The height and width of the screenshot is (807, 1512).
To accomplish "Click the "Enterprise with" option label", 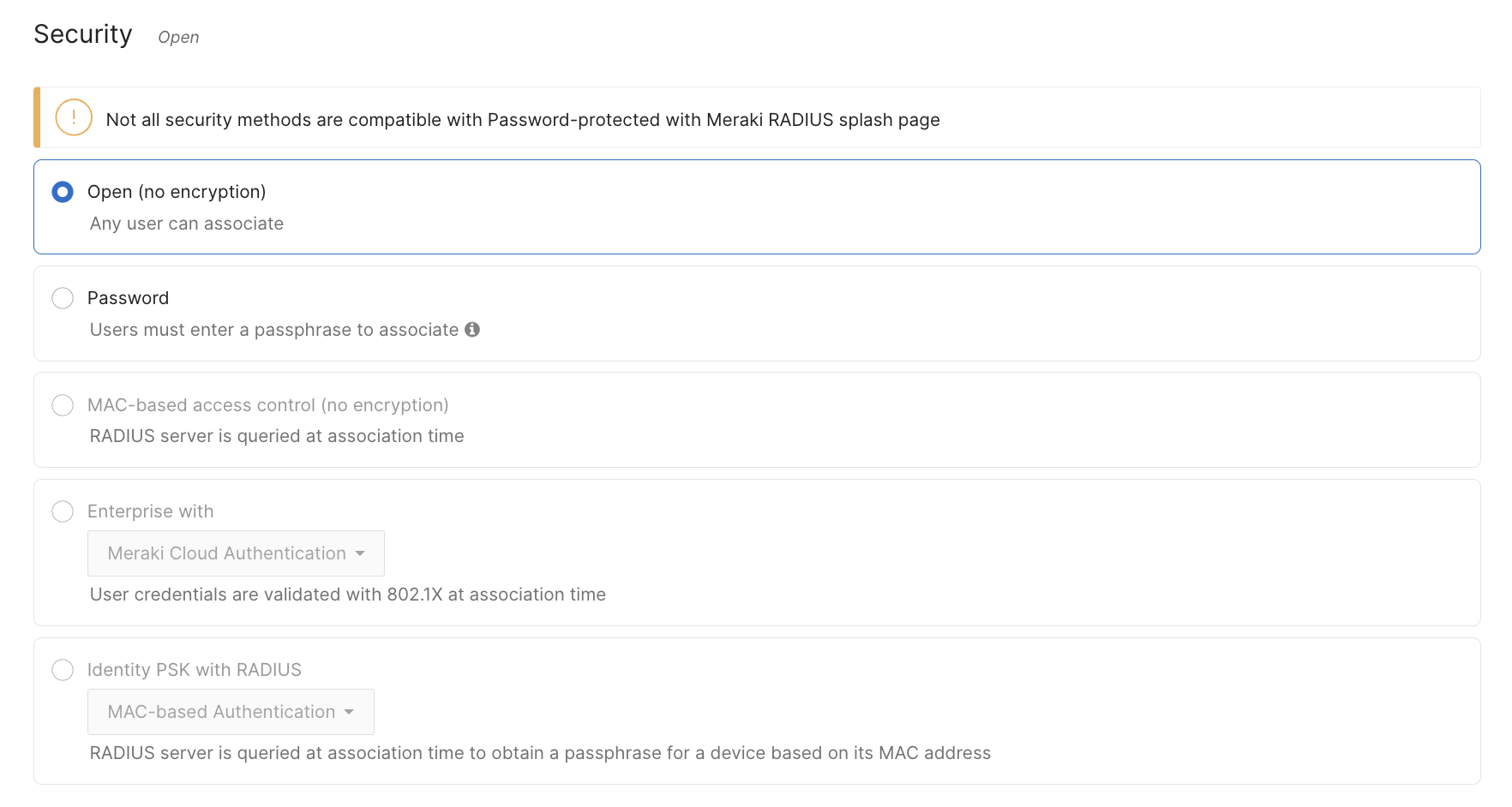I will click(x=150, y=511).
